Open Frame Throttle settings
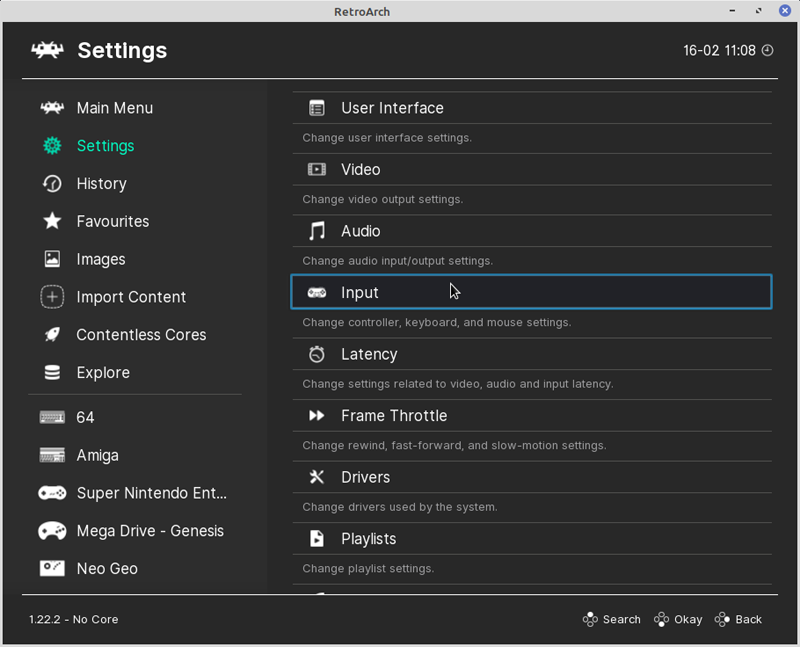The image size is (800, 647). [x=532, y=416]
